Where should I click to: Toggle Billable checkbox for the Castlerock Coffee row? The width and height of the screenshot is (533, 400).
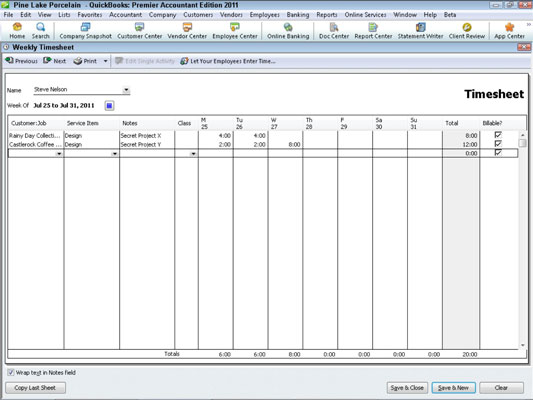coord(498,144)
